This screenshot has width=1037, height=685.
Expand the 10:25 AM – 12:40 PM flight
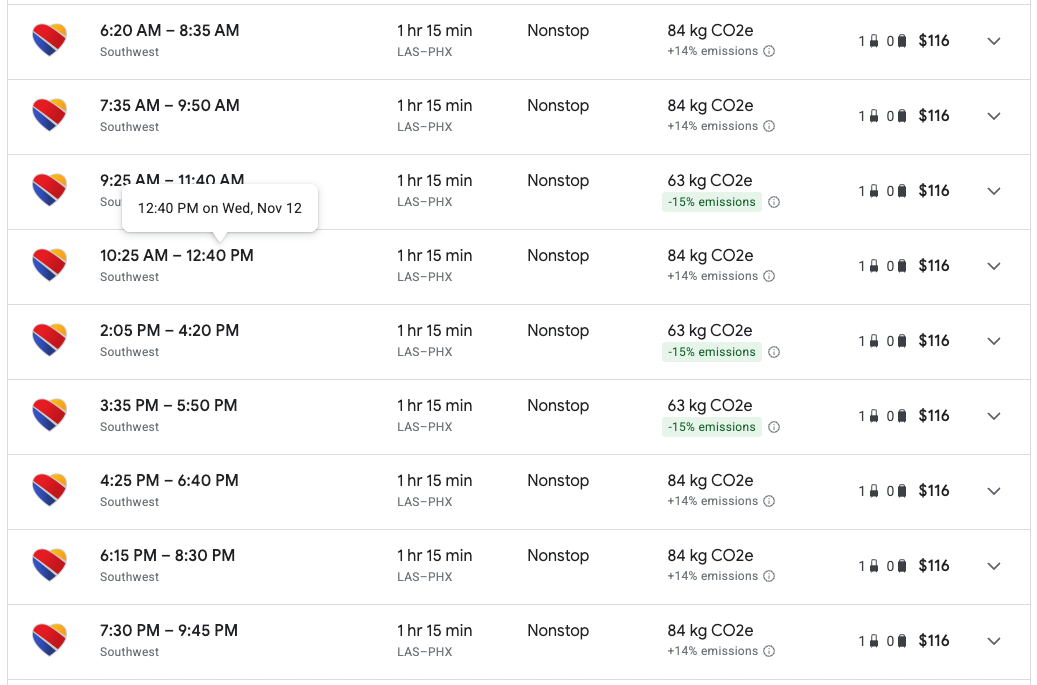tap(993, 266)
